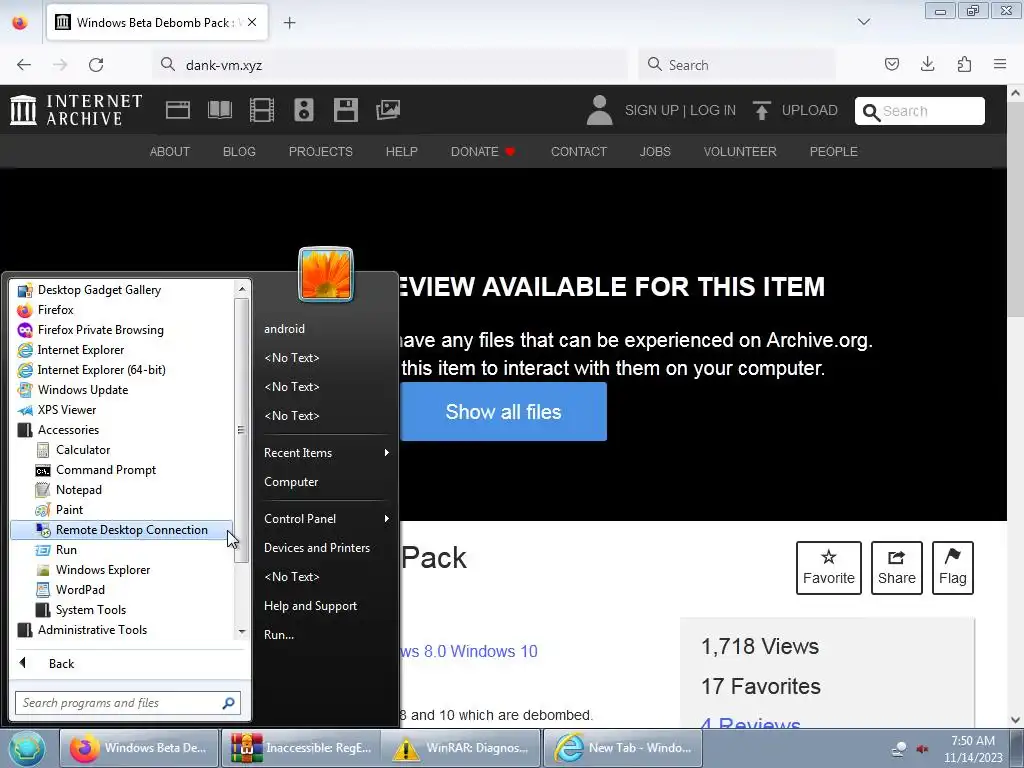Click the muted volume tray icon
1024x768 pixels.
922,748
